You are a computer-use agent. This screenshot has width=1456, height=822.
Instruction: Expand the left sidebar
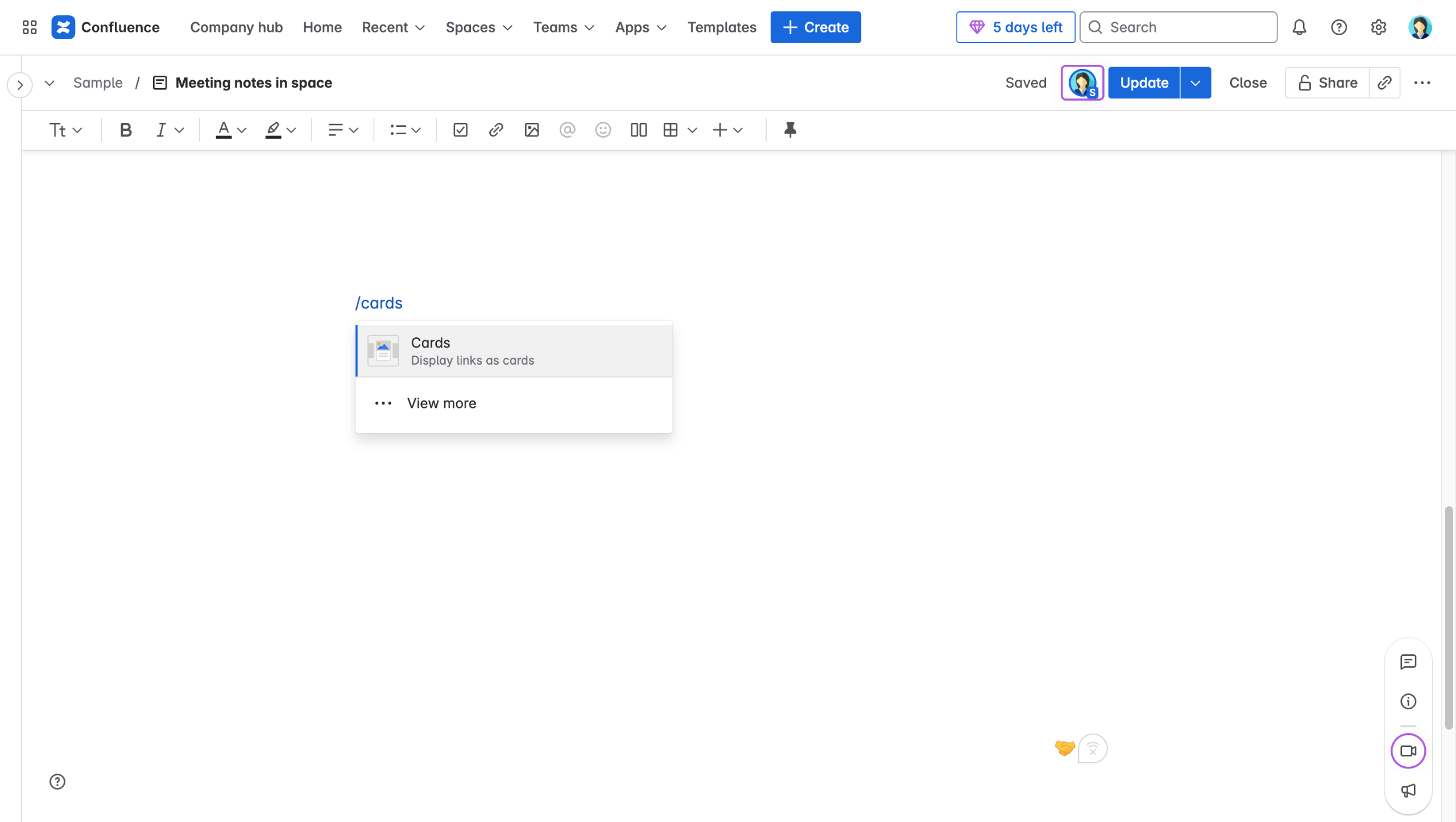click(x=20, y=85)
